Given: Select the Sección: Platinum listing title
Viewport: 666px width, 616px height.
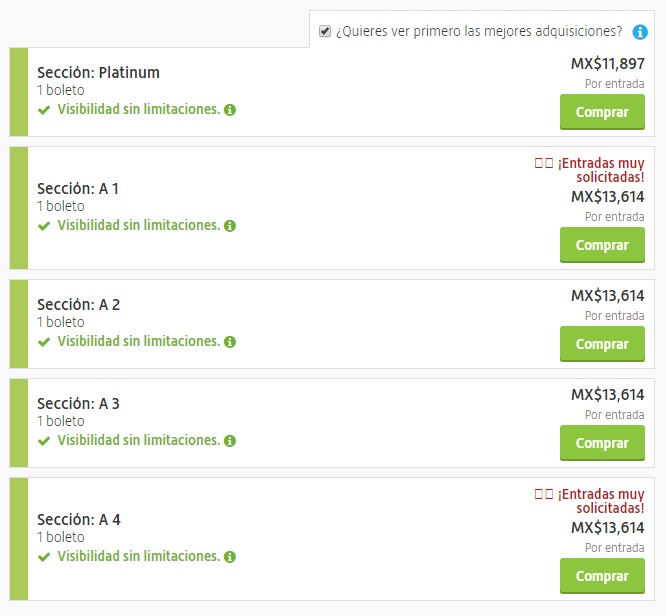Looking at the screenshot, I should (98, 72).
